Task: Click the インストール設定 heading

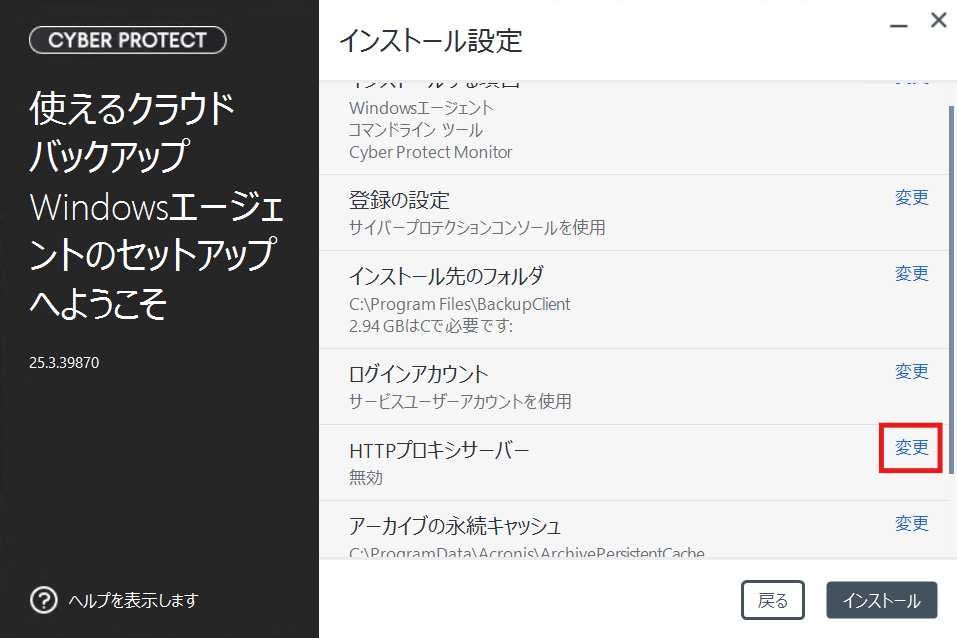Action: [x=430, y=41]
